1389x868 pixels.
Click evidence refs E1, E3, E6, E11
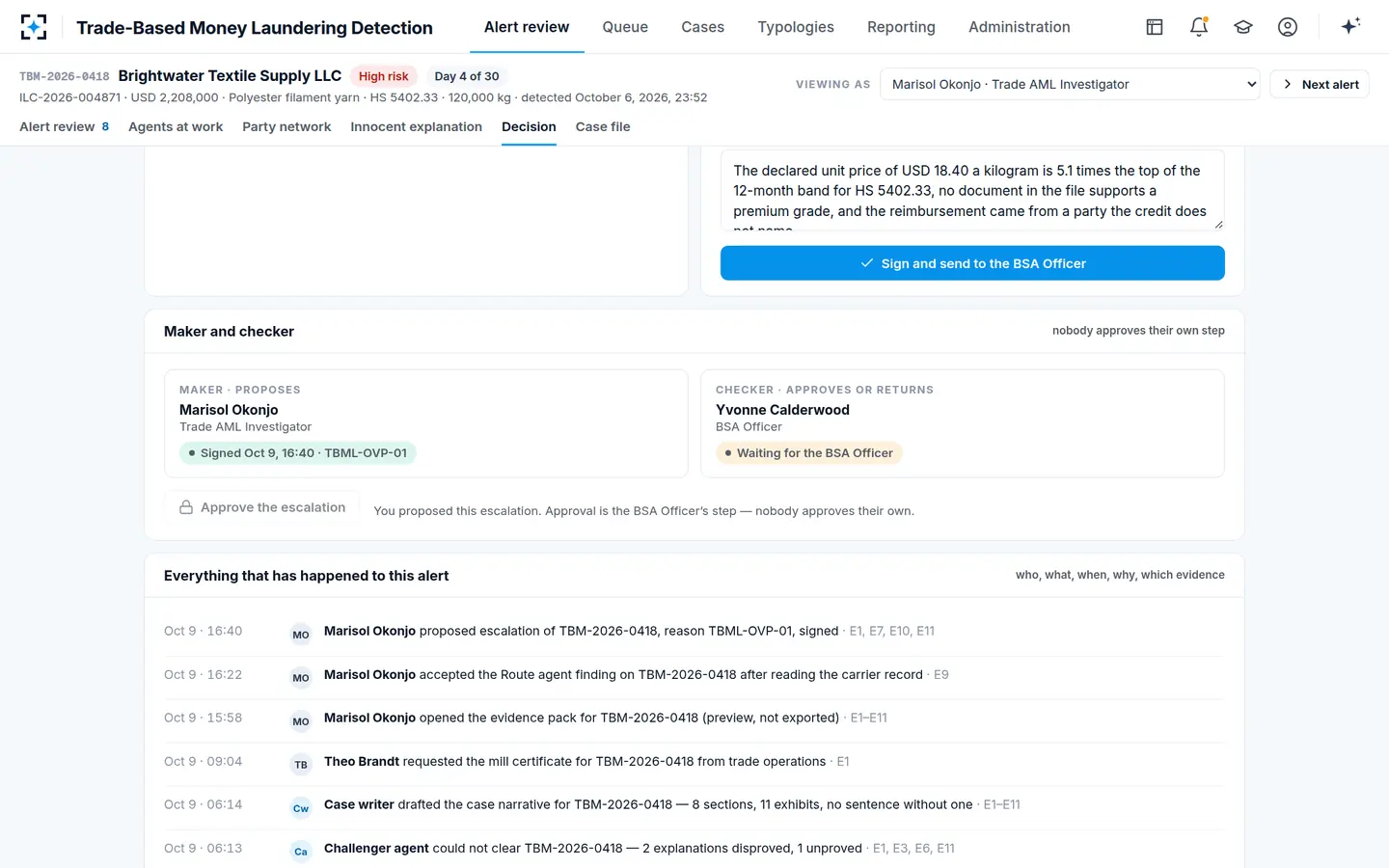(913, 848)
